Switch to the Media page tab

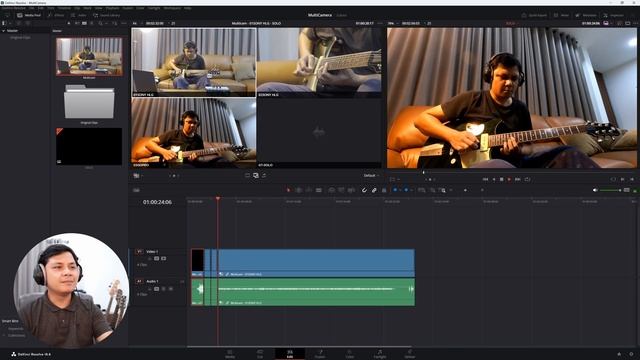[230, 354]
